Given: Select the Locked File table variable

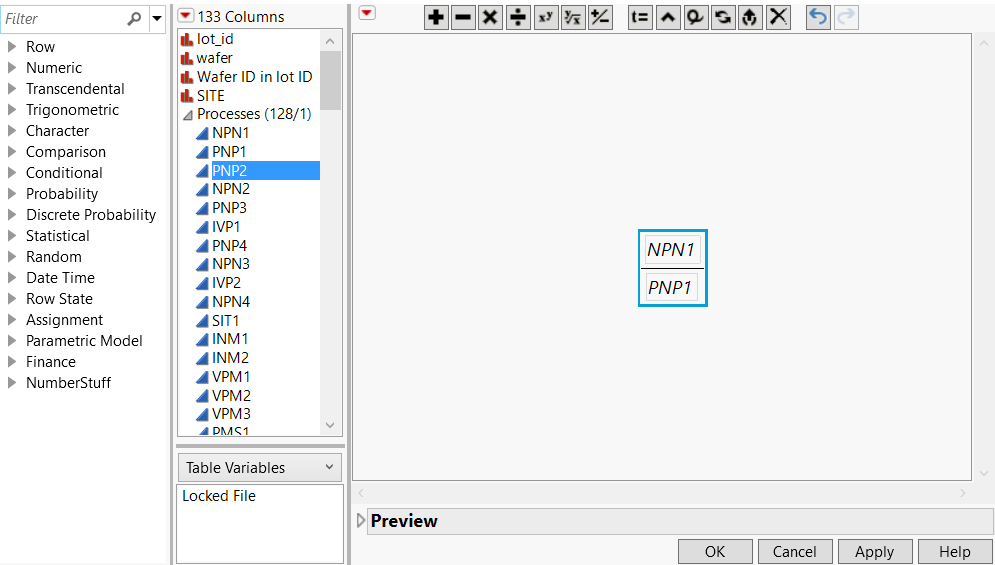Looking at the screenshot, I should (219, 496).
